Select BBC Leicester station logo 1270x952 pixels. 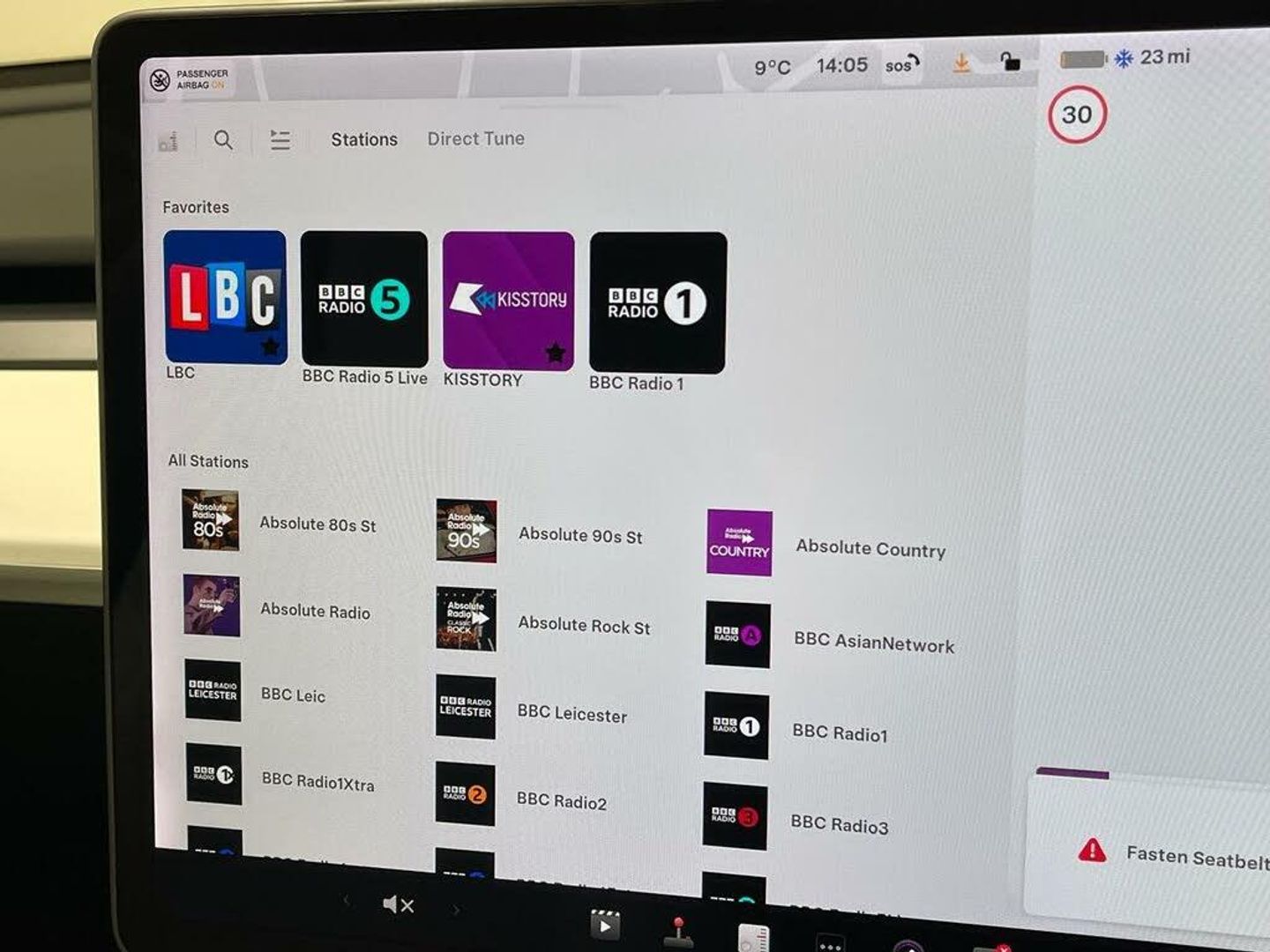point(466,707)
